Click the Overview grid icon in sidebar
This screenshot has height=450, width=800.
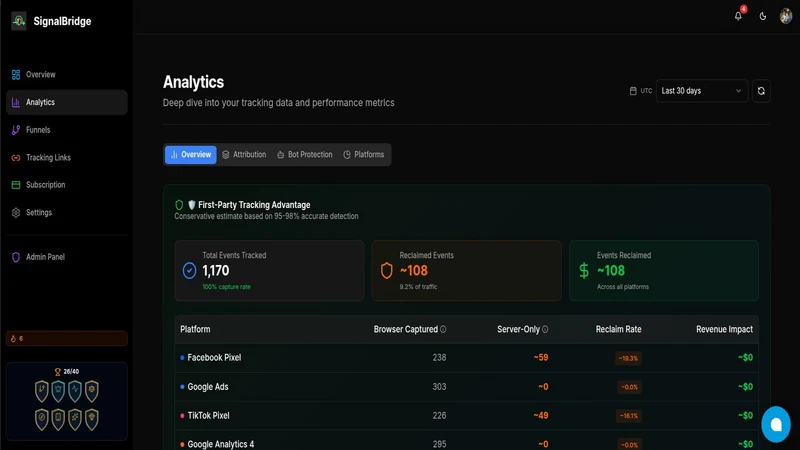click(x=16, y=74)
